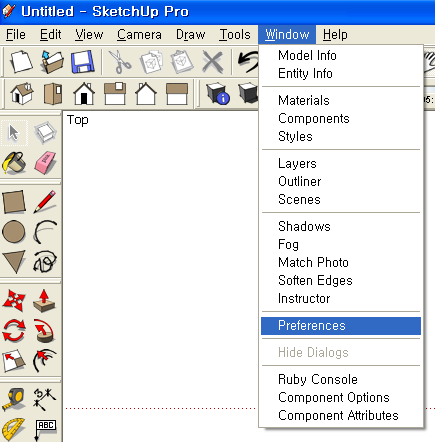435x442 pixels.
Task: Choose Match Photo menu entry
Action: point(341,262)
